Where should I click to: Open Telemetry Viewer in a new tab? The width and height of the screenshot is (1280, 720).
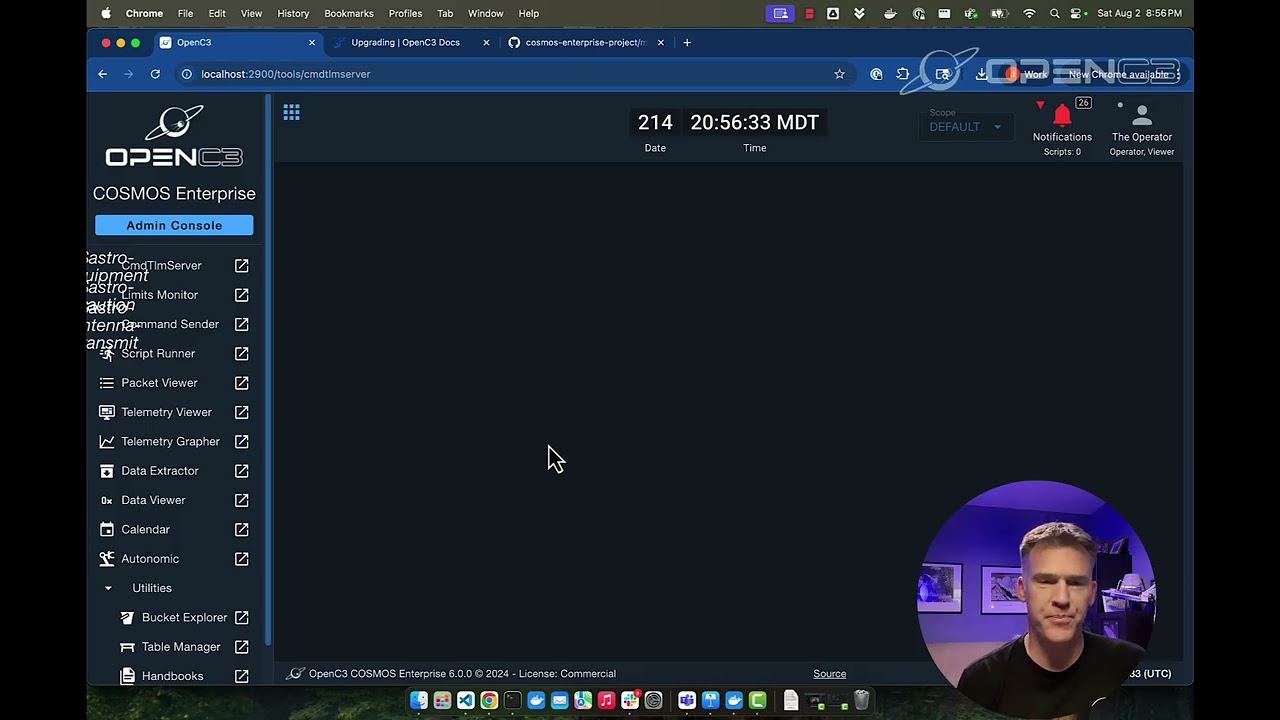click(x=242, y=412)
